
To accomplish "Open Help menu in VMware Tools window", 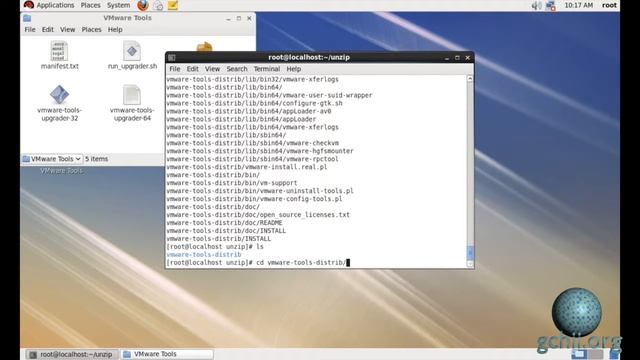I will [x=115, y=29].
